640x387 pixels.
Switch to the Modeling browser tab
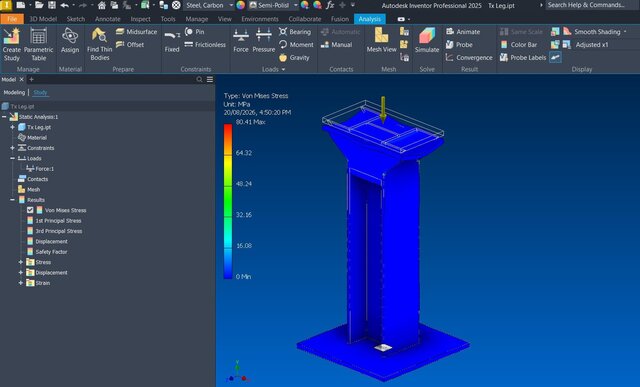[14, 93]
